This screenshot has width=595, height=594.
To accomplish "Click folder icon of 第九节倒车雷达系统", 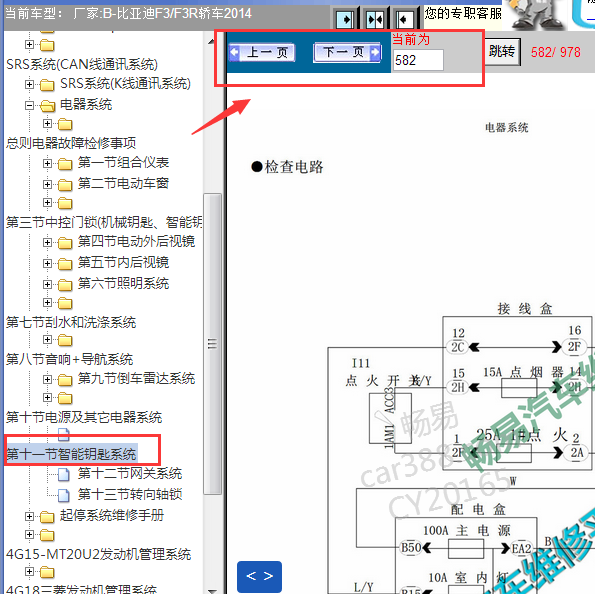I will click(x=65, y=380).
